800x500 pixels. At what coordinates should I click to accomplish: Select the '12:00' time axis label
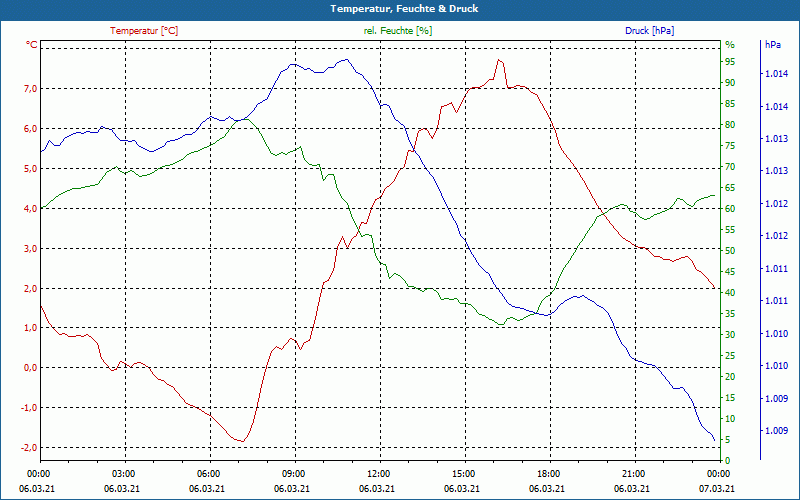click(379, 474)
